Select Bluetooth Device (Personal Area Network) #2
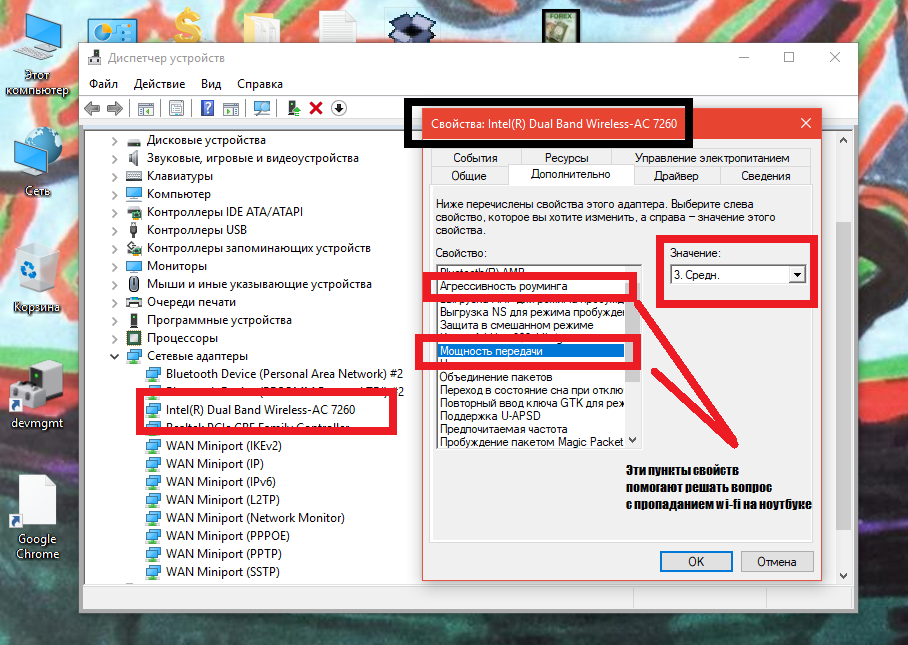The image size is (908, 645). pos(284,374)
